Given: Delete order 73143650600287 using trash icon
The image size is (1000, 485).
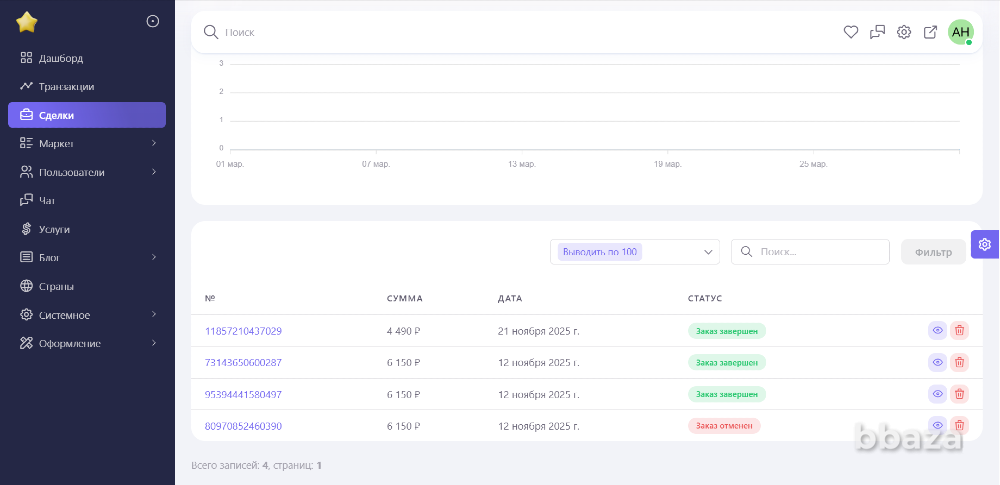Looking at the screenshot, I should (959, 362).
